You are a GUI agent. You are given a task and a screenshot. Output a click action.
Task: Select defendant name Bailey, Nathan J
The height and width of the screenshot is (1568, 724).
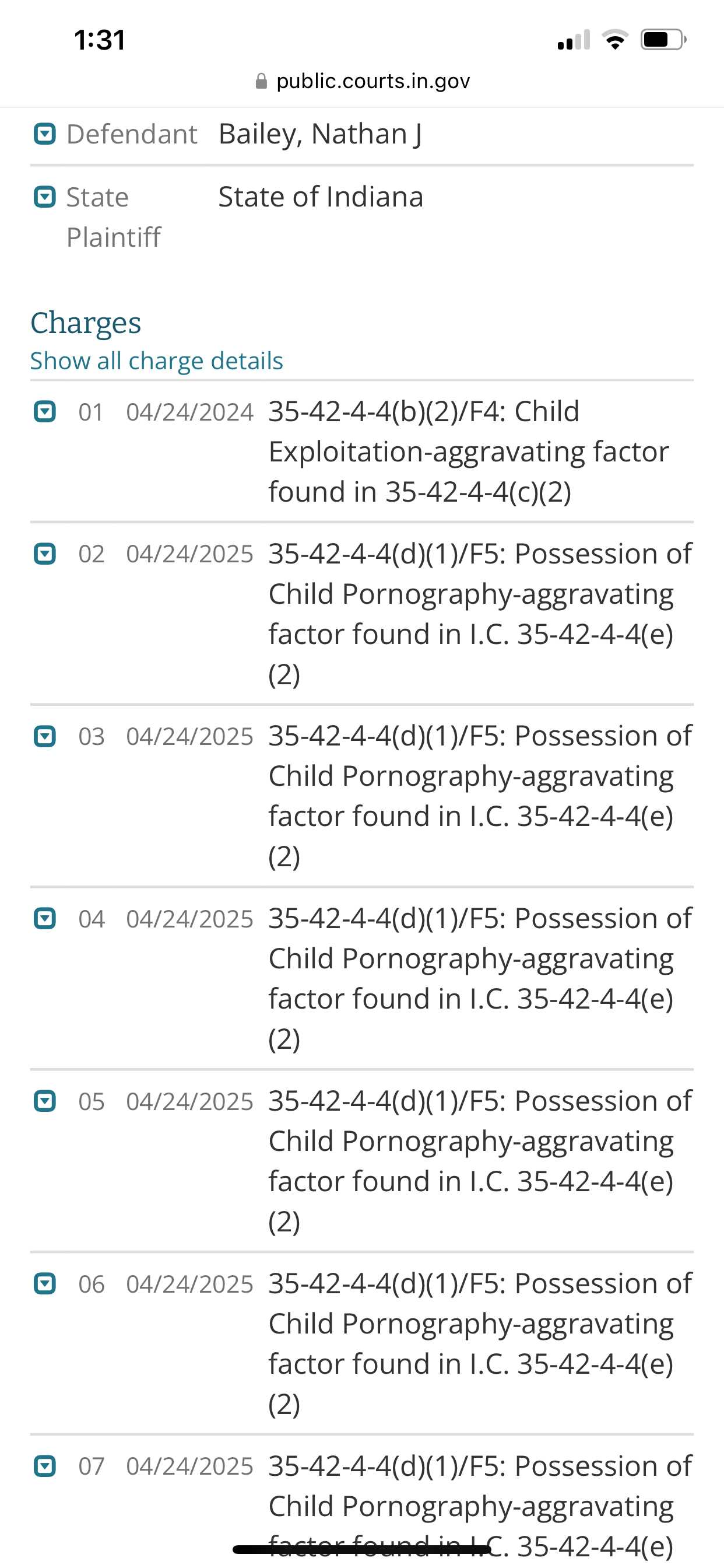[x=320, y=134]
